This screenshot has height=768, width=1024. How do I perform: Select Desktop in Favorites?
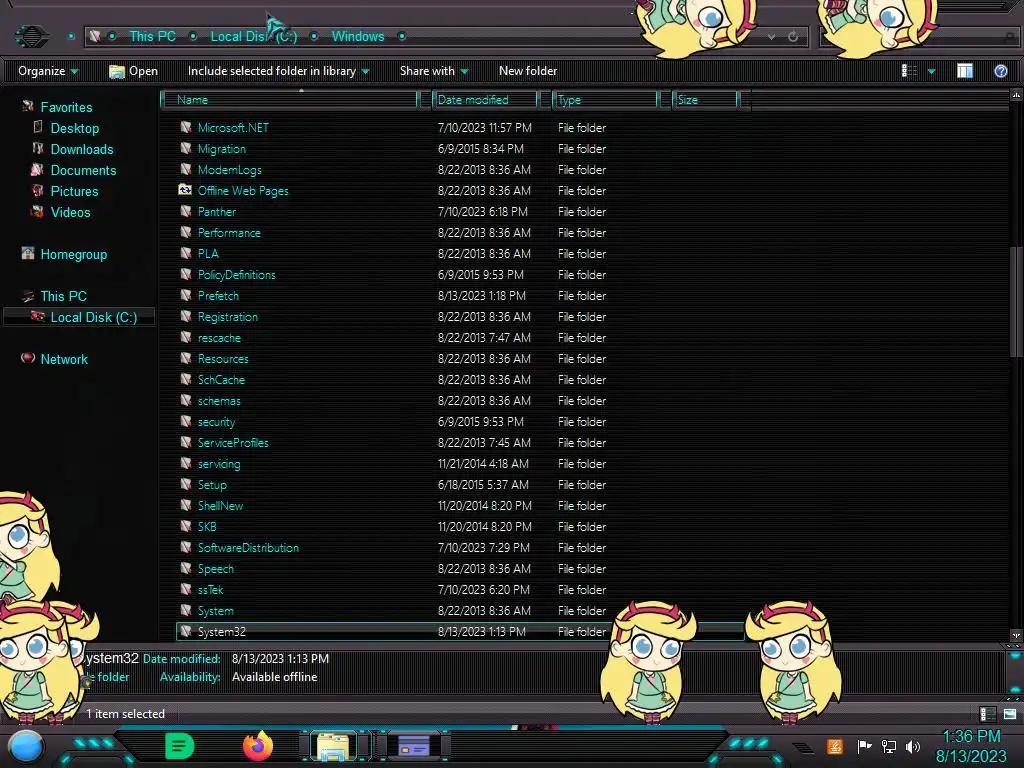point(75,129)
